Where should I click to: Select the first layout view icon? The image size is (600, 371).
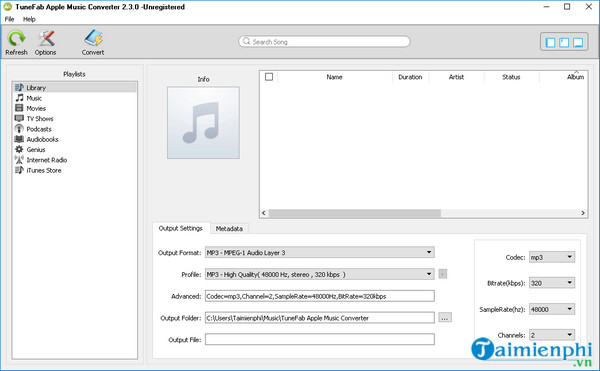click(x=550, y=42)
